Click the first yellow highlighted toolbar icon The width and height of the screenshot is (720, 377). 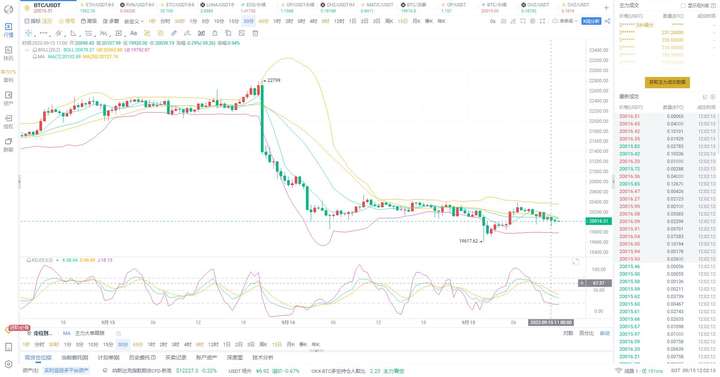(147, 33)
